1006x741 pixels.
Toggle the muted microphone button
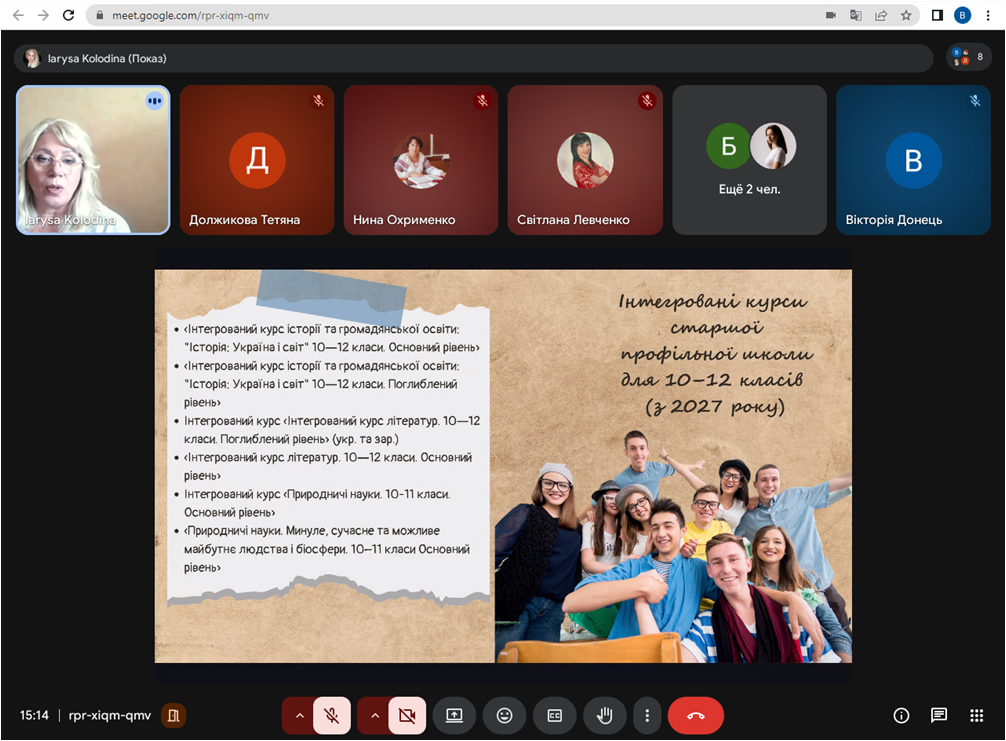pyautogui.click(x=331, y=715)
